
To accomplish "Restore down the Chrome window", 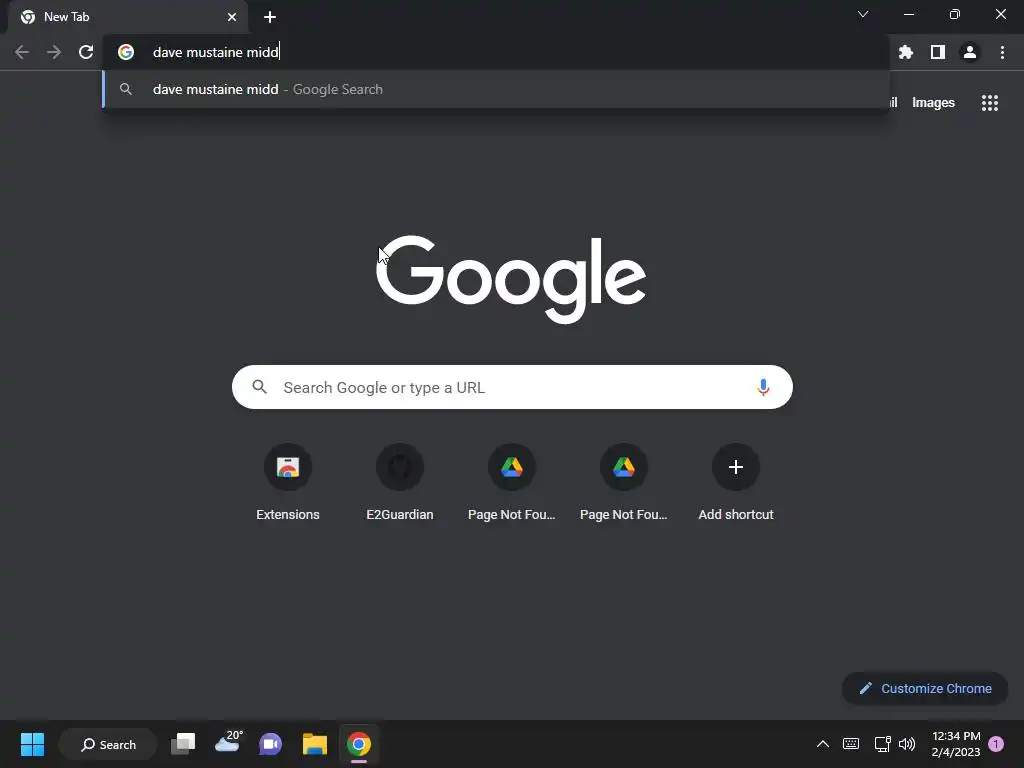I will pos(955,14).
